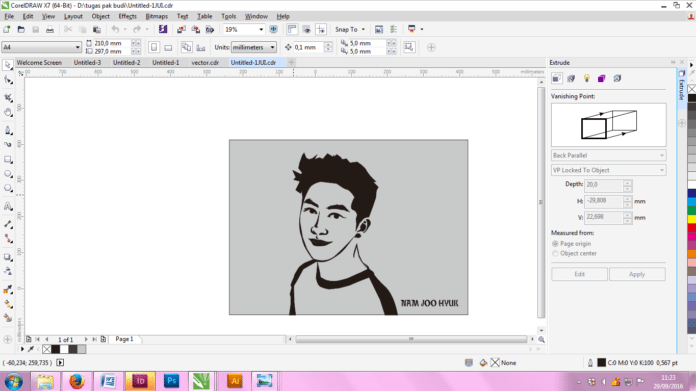Click the Page 1 tab
Screen dimensions: 696x391
[124, 339]
